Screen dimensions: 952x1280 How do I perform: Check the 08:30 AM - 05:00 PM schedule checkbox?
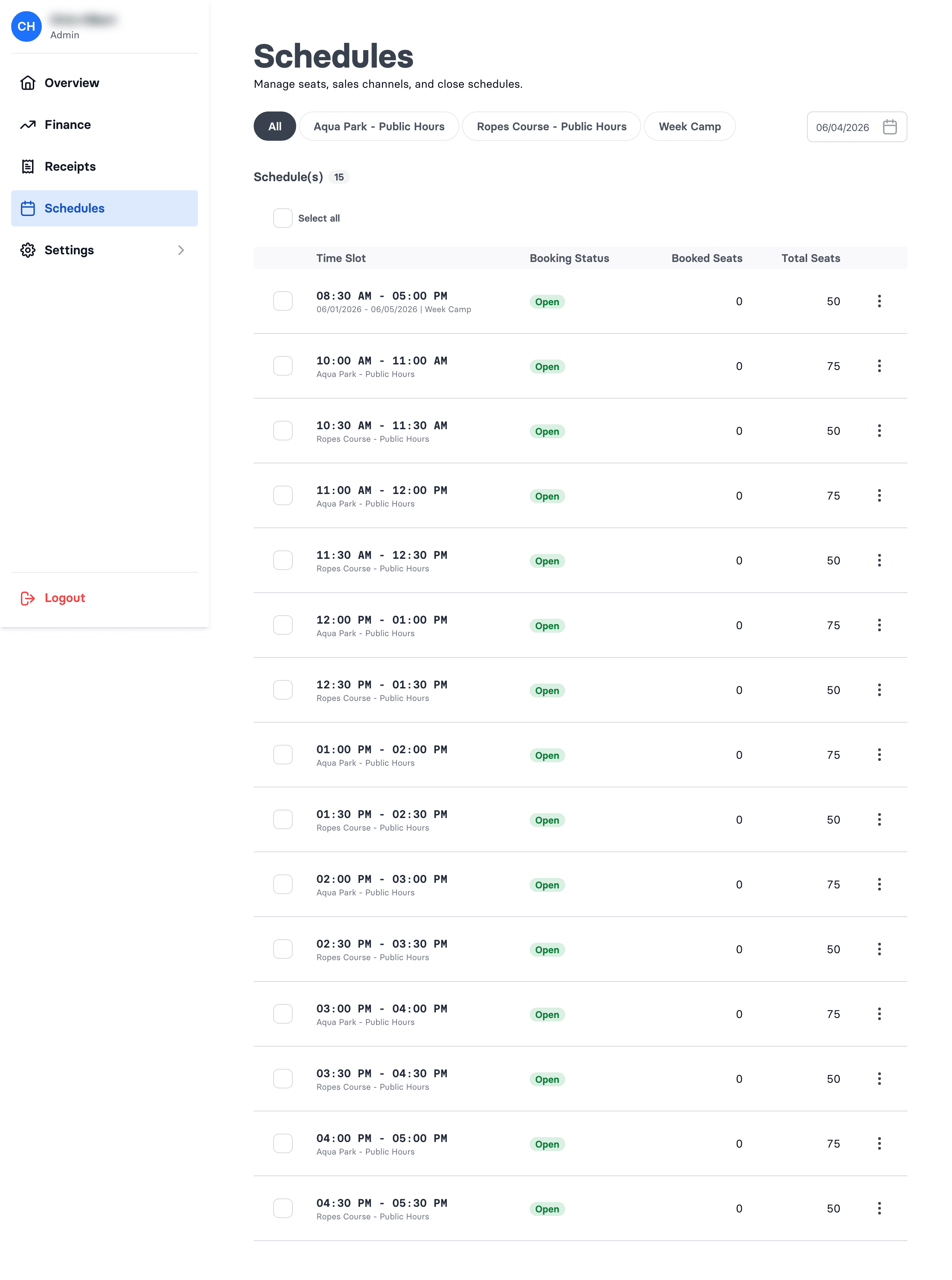point(282,301)
